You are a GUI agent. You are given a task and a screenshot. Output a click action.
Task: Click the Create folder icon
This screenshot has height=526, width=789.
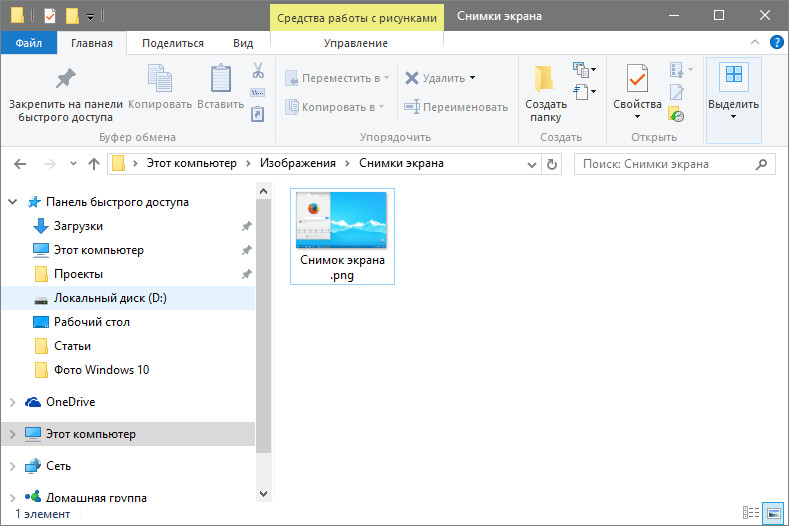point(545,80)
